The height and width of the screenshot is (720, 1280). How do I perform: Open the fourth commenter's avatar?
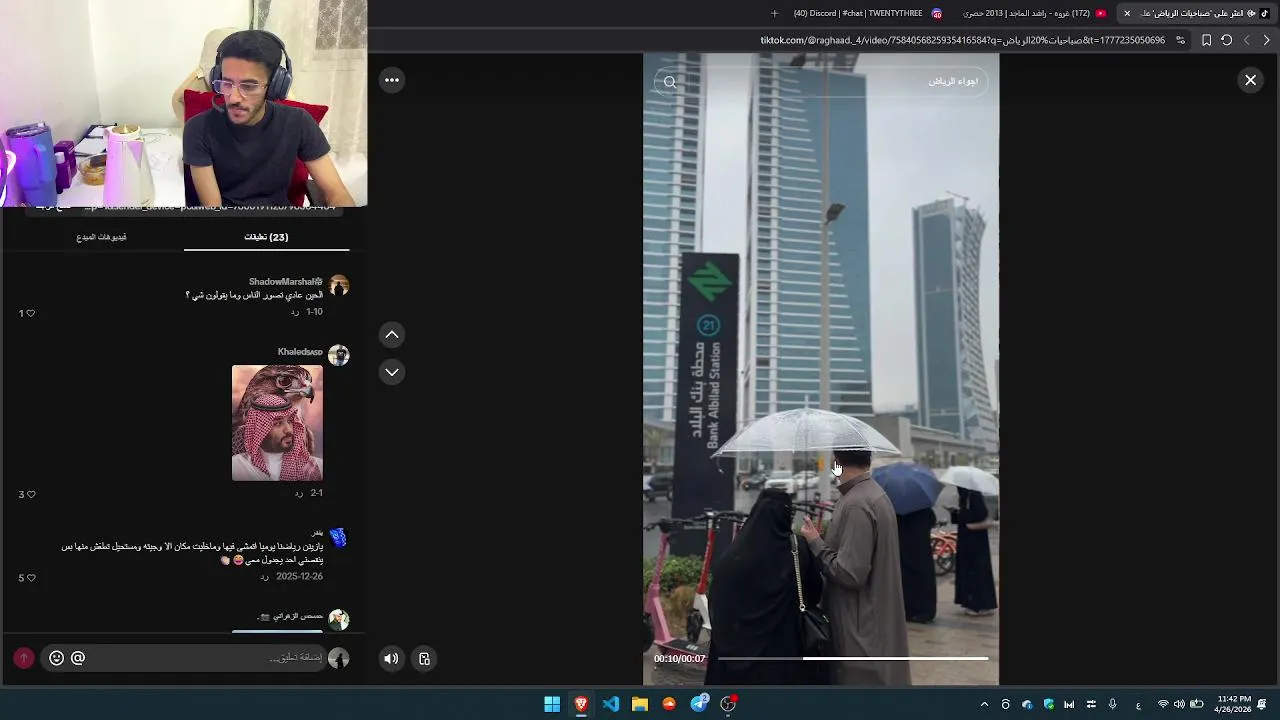339,620
